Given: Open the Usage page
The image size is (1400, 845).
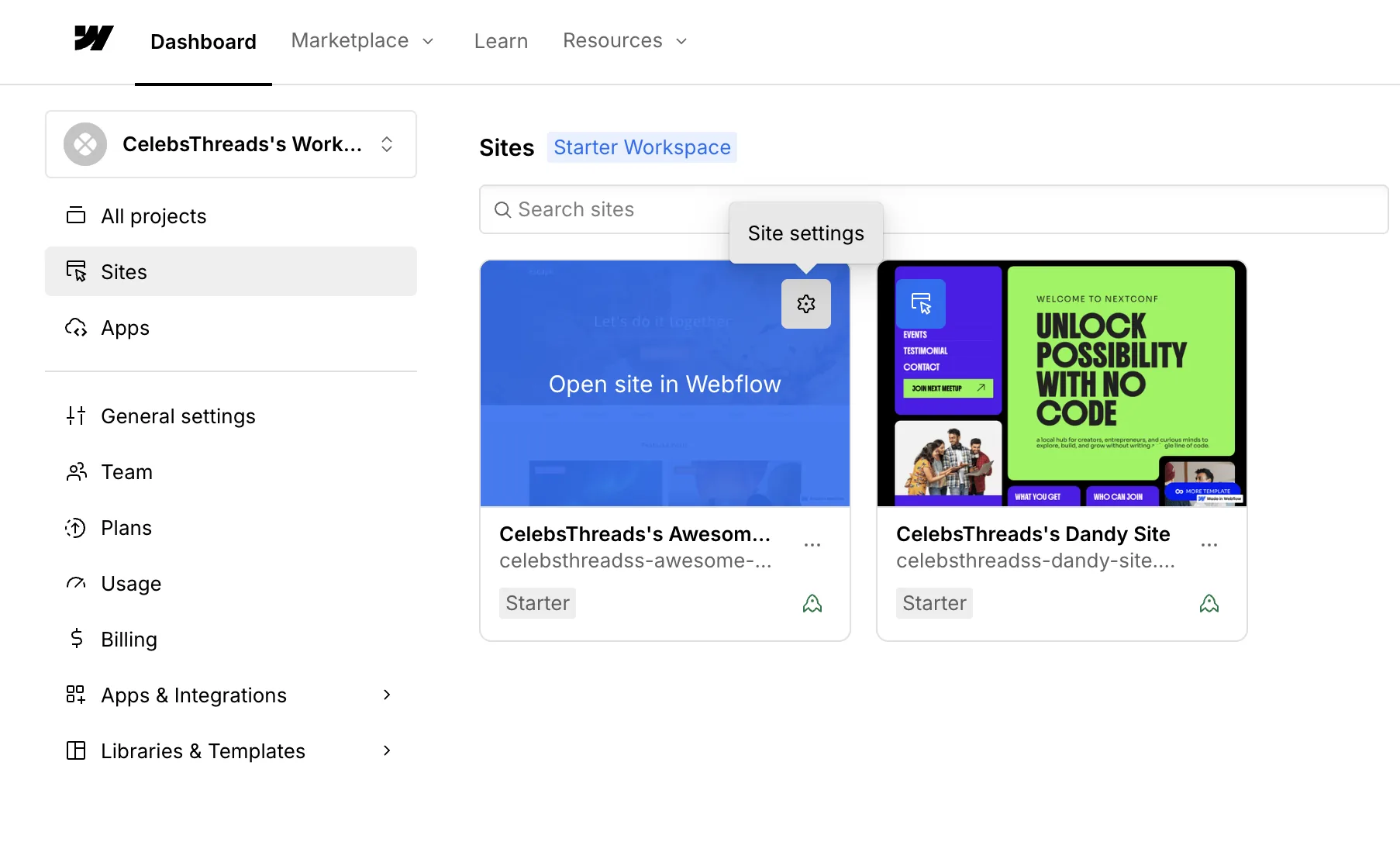Looking at the screenshot, I should pyautogui.click(x=231, y=583).
